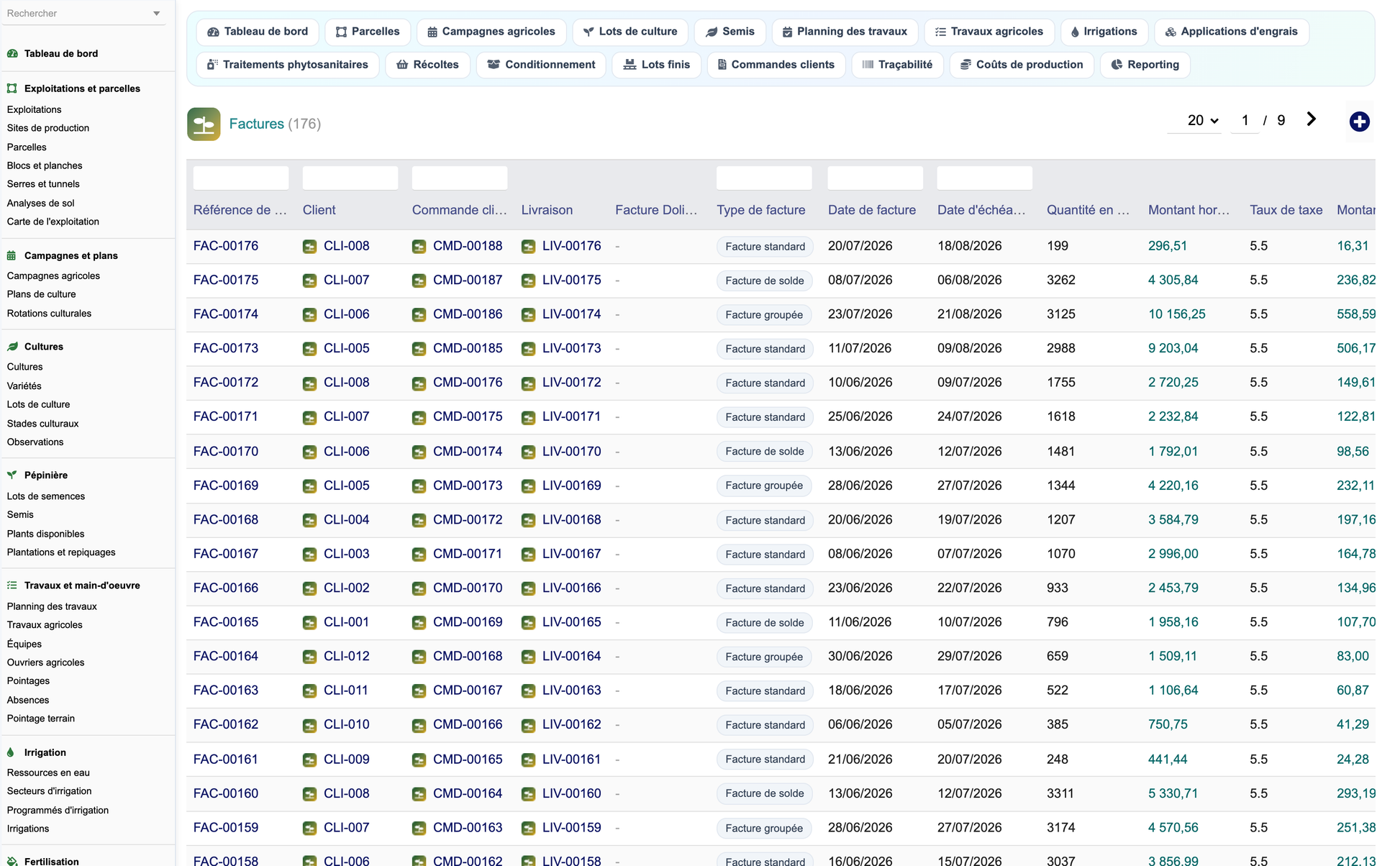Open invoice FAC-00170

(226, 452)
